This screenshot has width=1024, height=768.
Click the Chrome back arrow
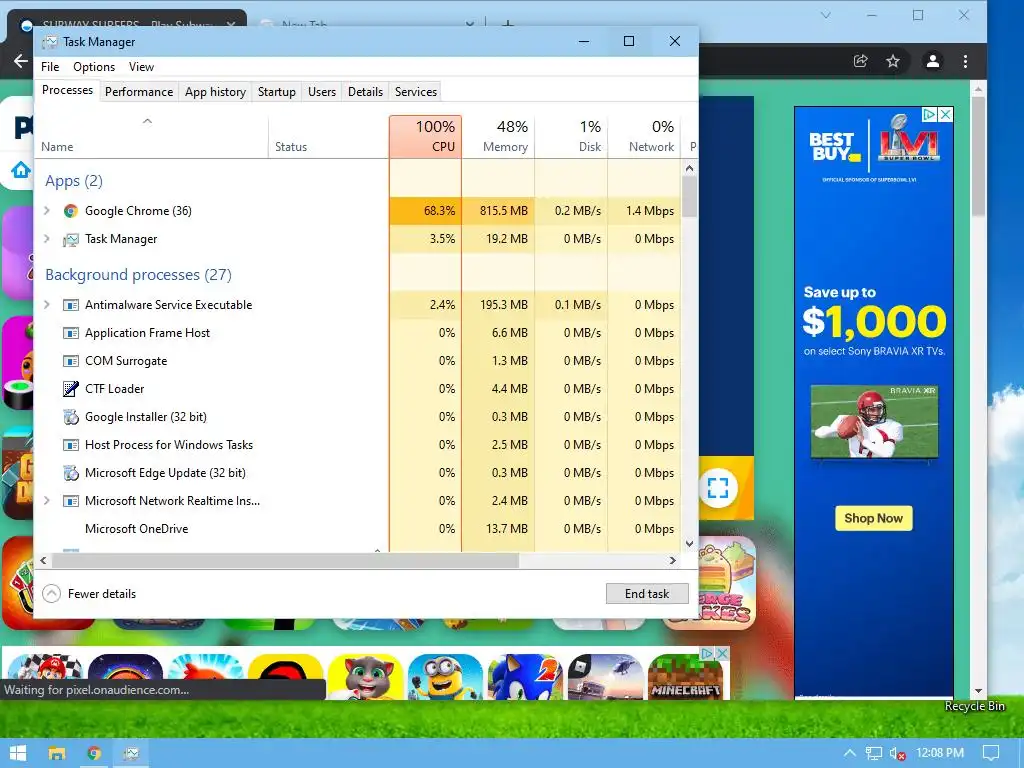[21, 61]
